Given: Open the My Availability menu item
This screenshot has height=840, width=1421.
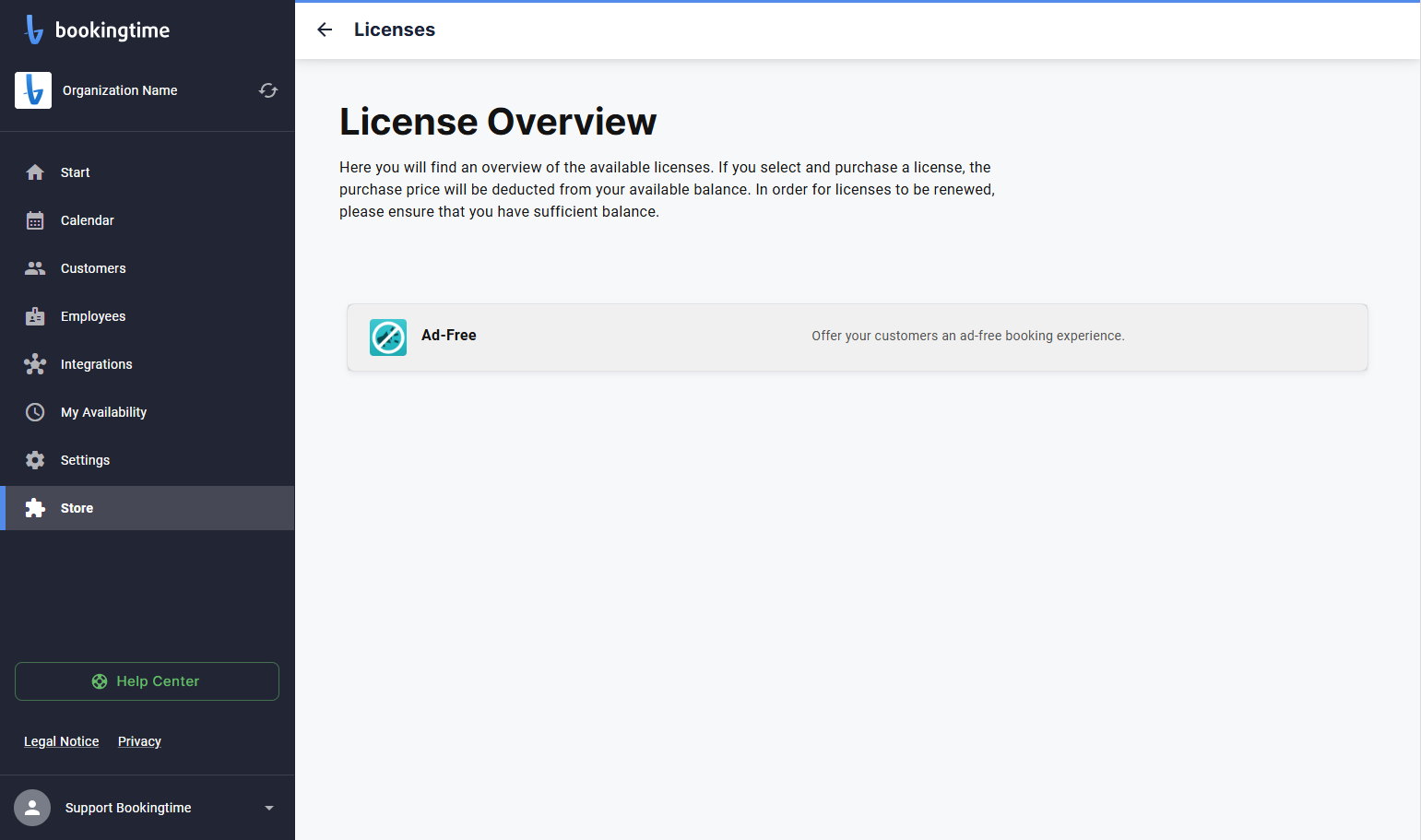Looking at the screenshot, I should [148, 412].
